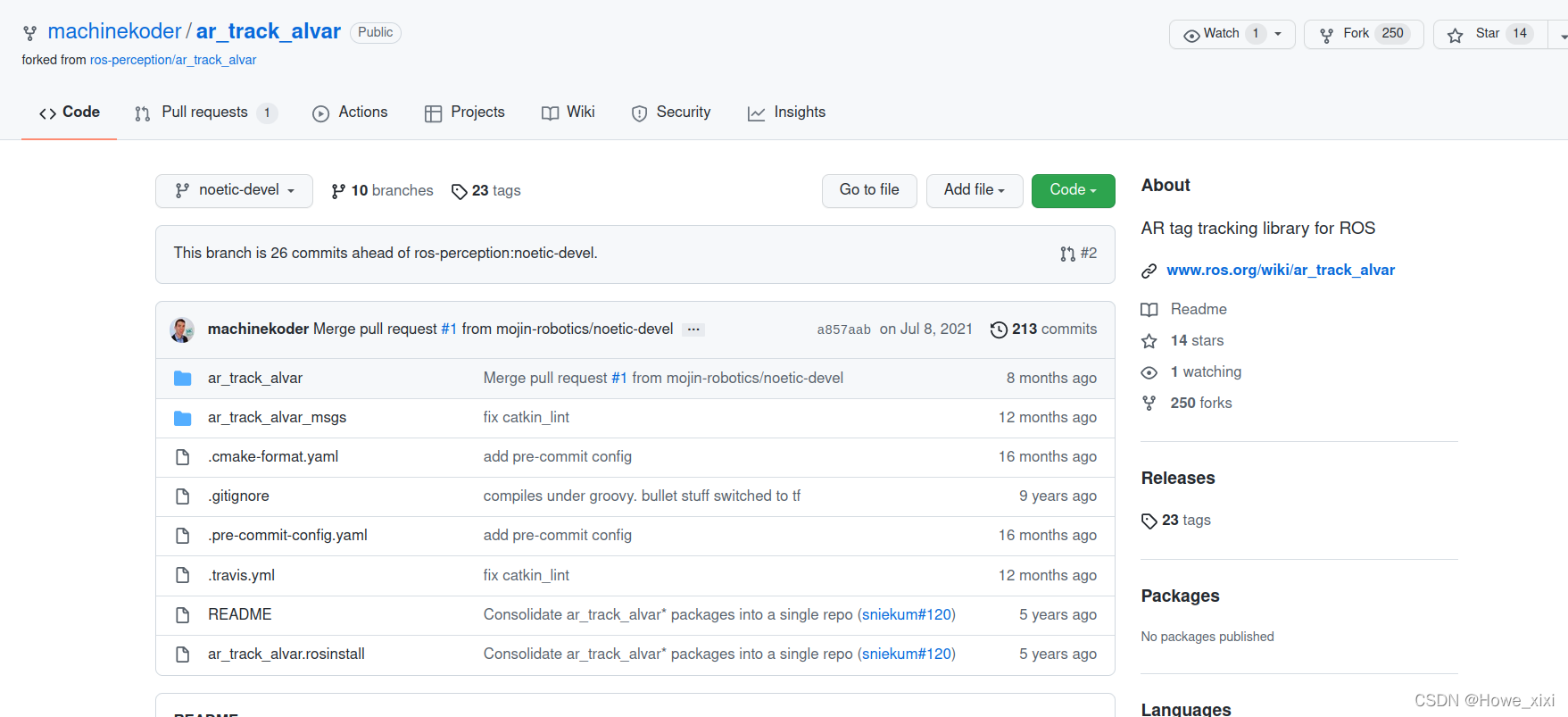
Task: Open the Security tab
Action: click(x=671, y=113)
